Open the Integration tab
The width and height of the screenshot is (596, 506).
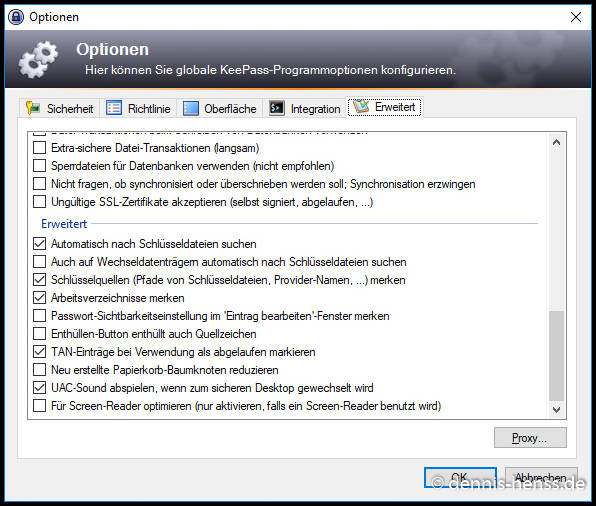[305, 108]
